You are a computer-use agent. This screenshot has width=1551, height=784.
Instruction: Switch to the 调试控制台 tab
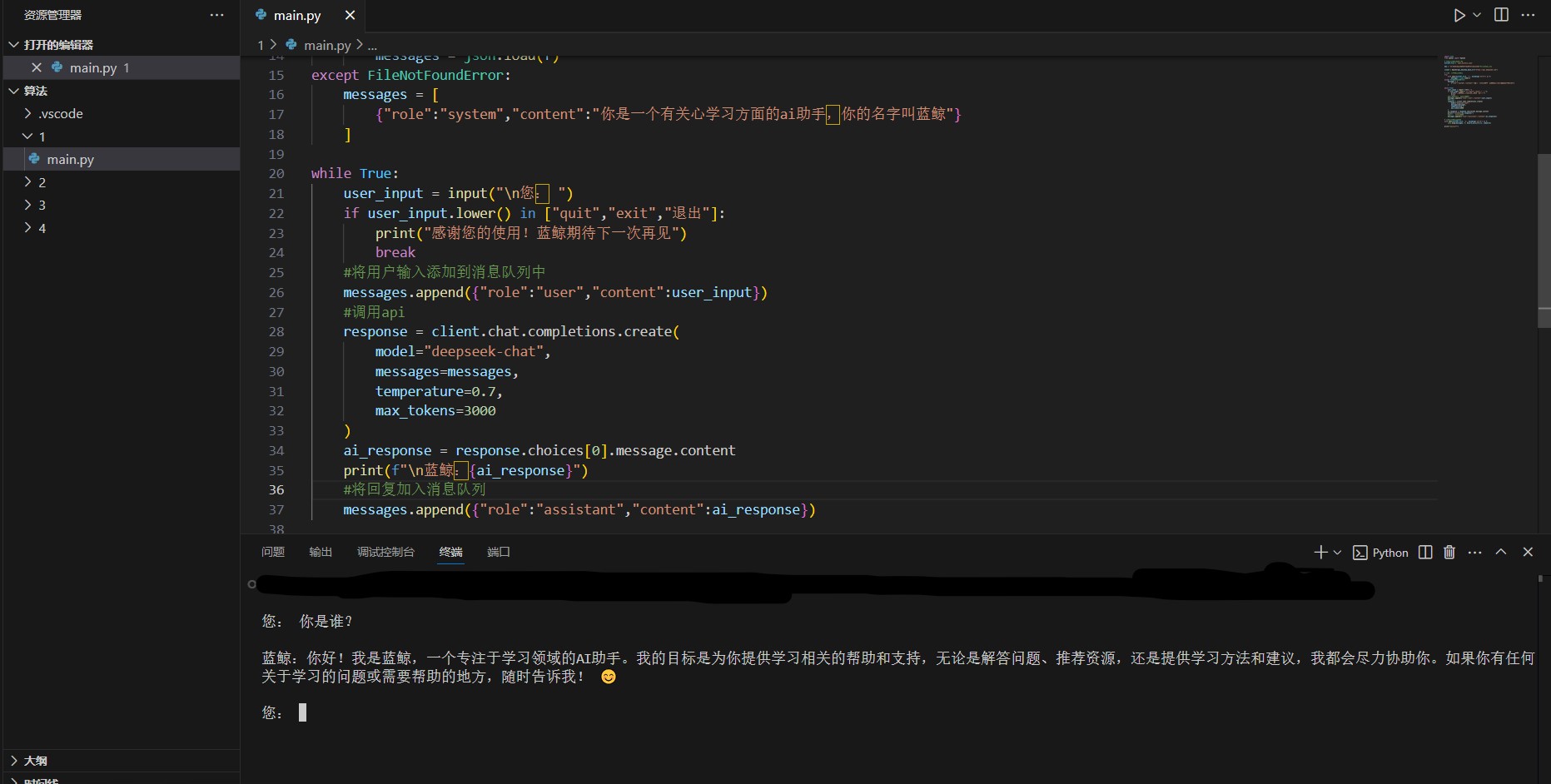(385, 552)
